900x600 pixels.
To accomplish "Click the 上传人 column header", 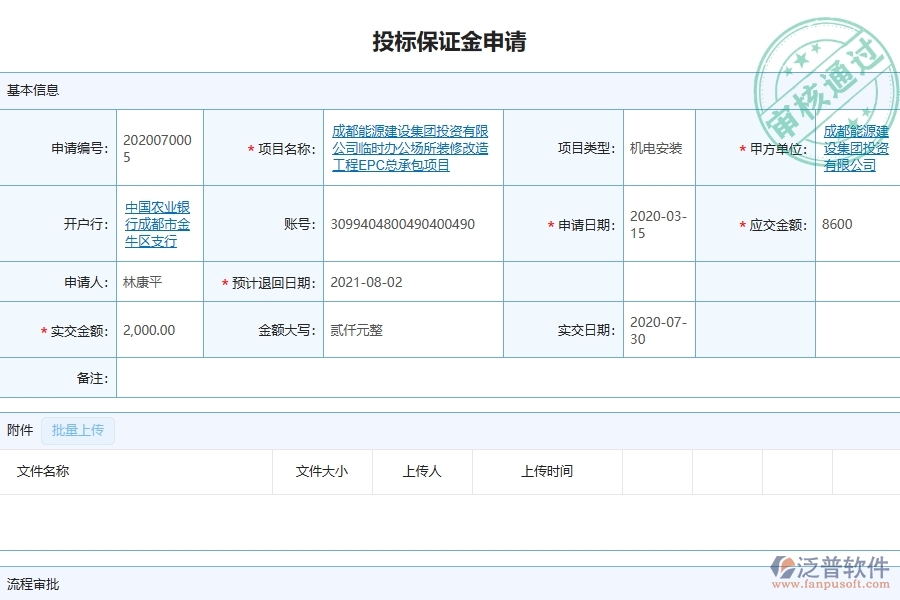I will [x=421, y=471].
